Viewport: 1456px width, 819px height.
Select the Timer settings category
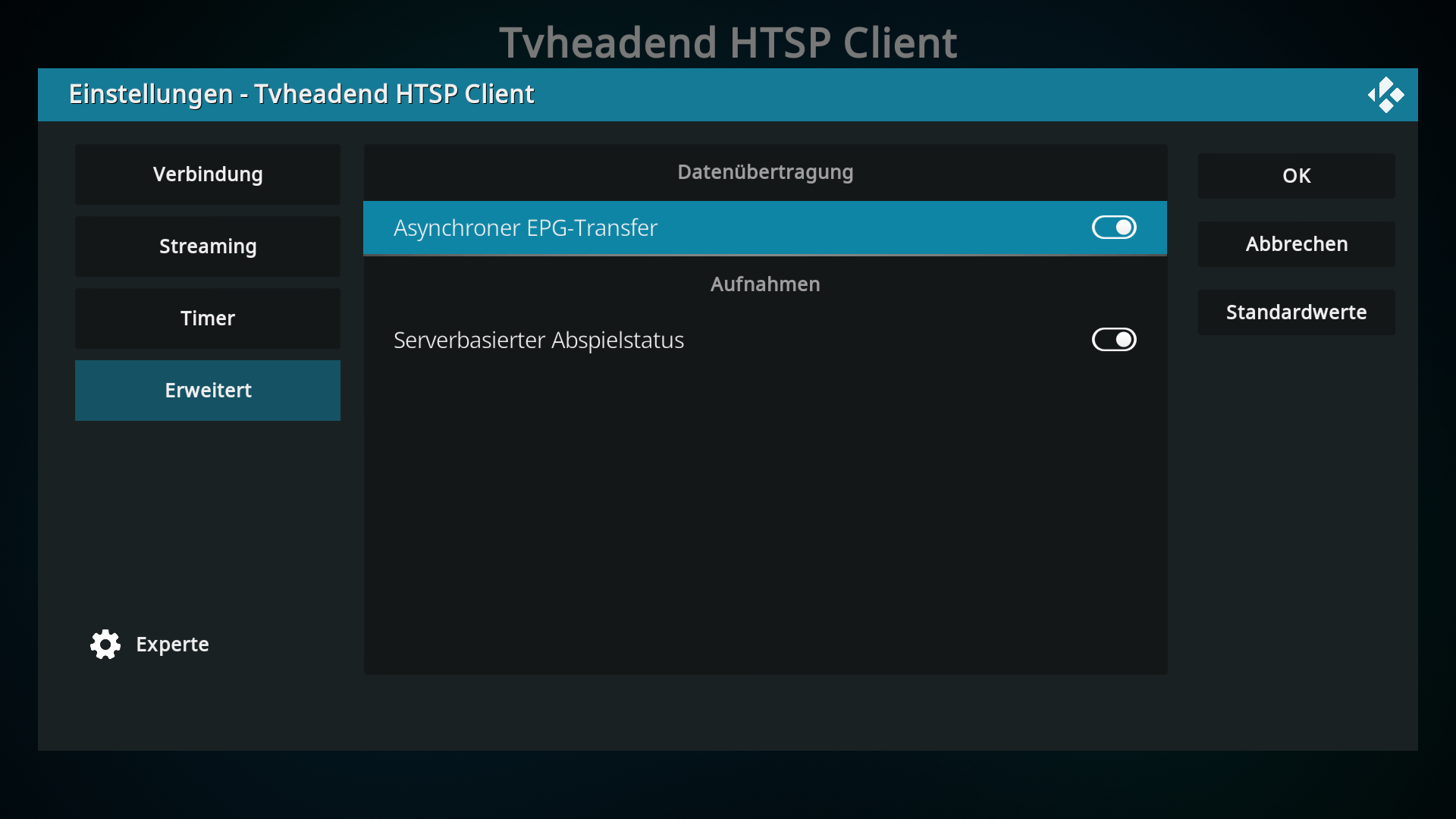pyautogui.click(x=208, y=318)
